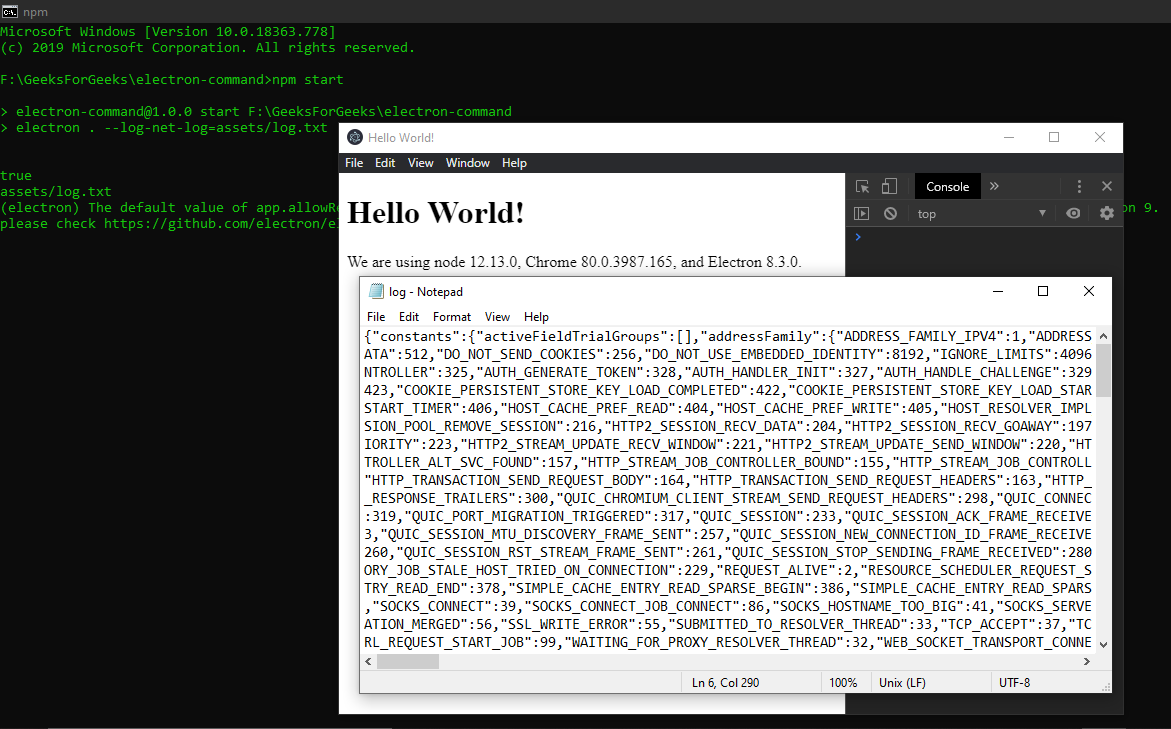Click the Notepad vertical scrollbar thumb
The height and width of the screenshot is (729, 1171).
[1103, 370]
